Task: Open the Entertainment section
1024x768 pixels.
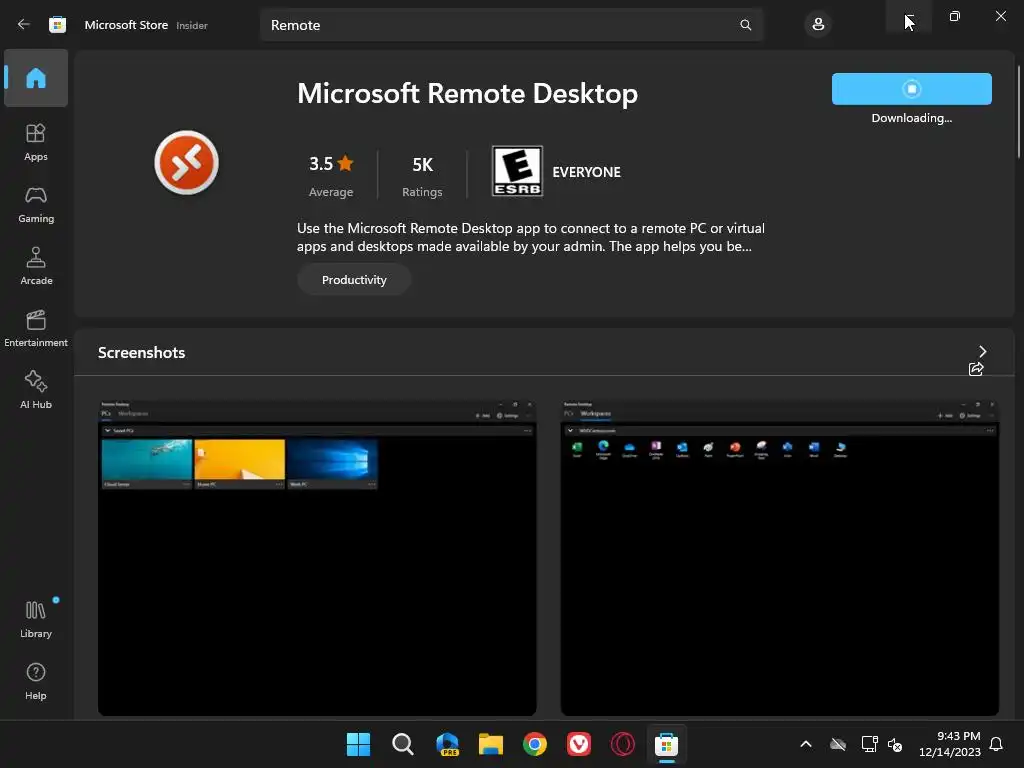Action: pos(36,328)
